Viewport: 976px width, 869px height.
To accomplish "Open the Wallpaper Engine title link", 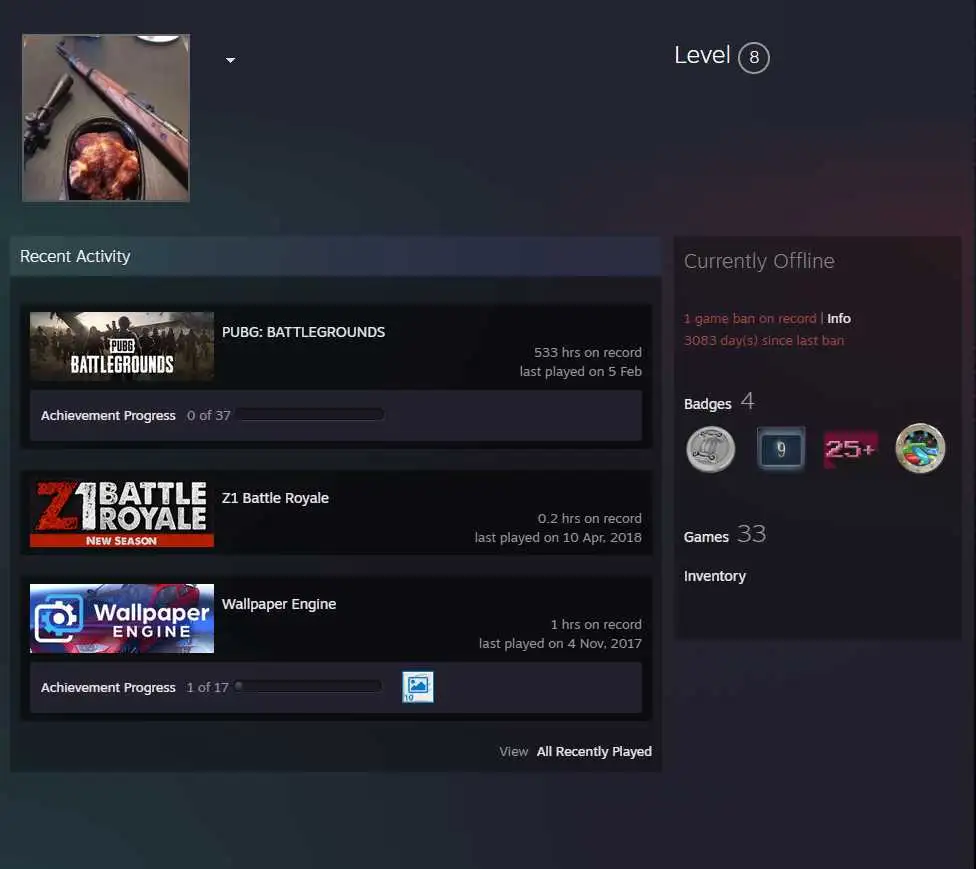I will pos(279,604).
